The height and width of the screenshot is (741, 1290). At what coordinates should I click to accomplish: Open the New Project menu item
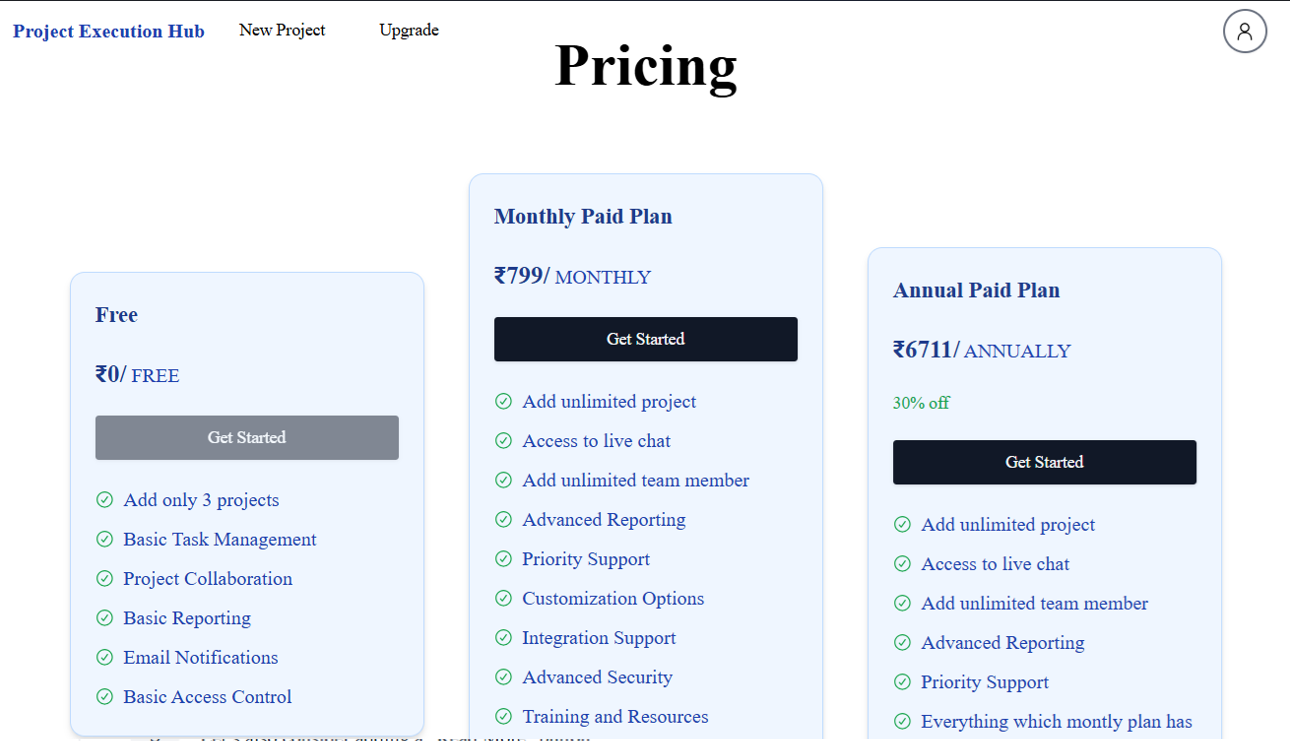[282, 30]
